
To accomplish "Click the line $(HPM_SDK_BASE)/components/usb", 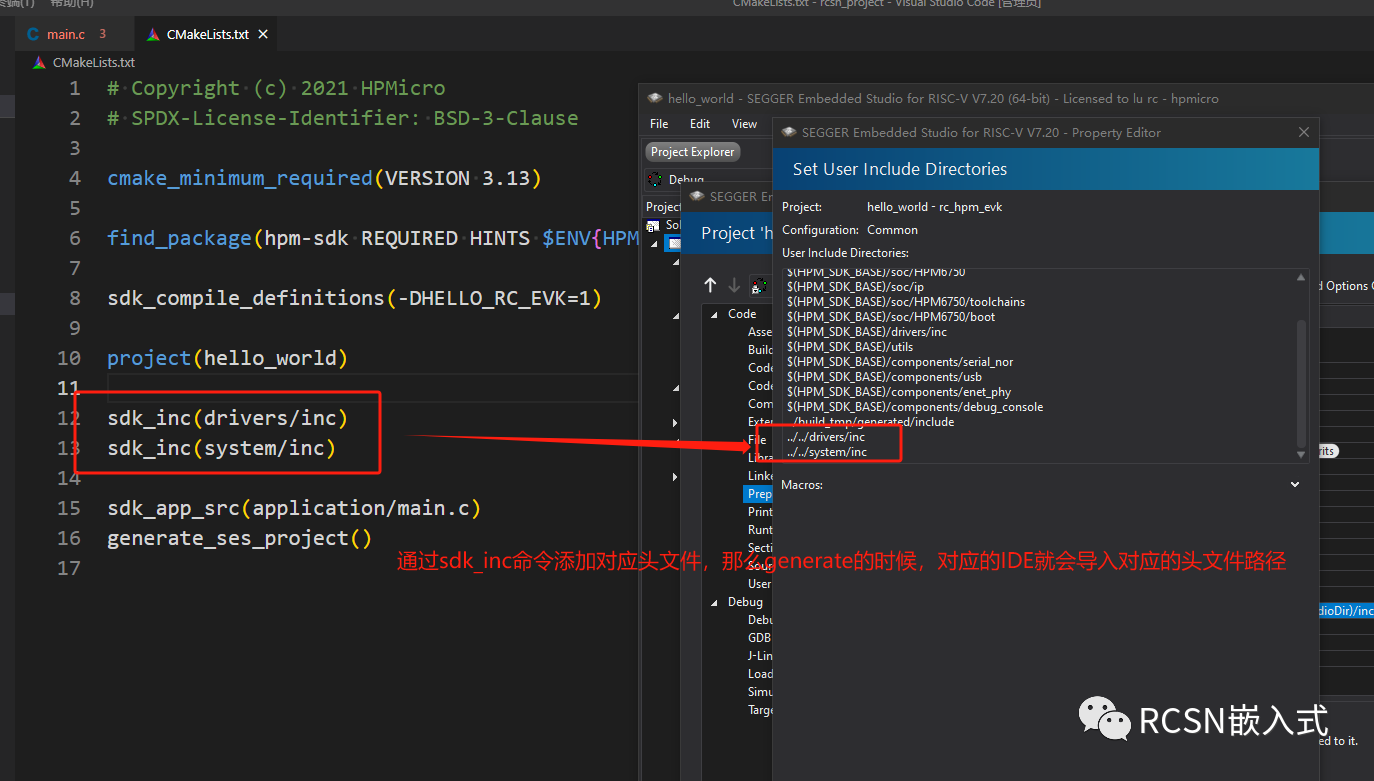I will [x=884, y=377].
